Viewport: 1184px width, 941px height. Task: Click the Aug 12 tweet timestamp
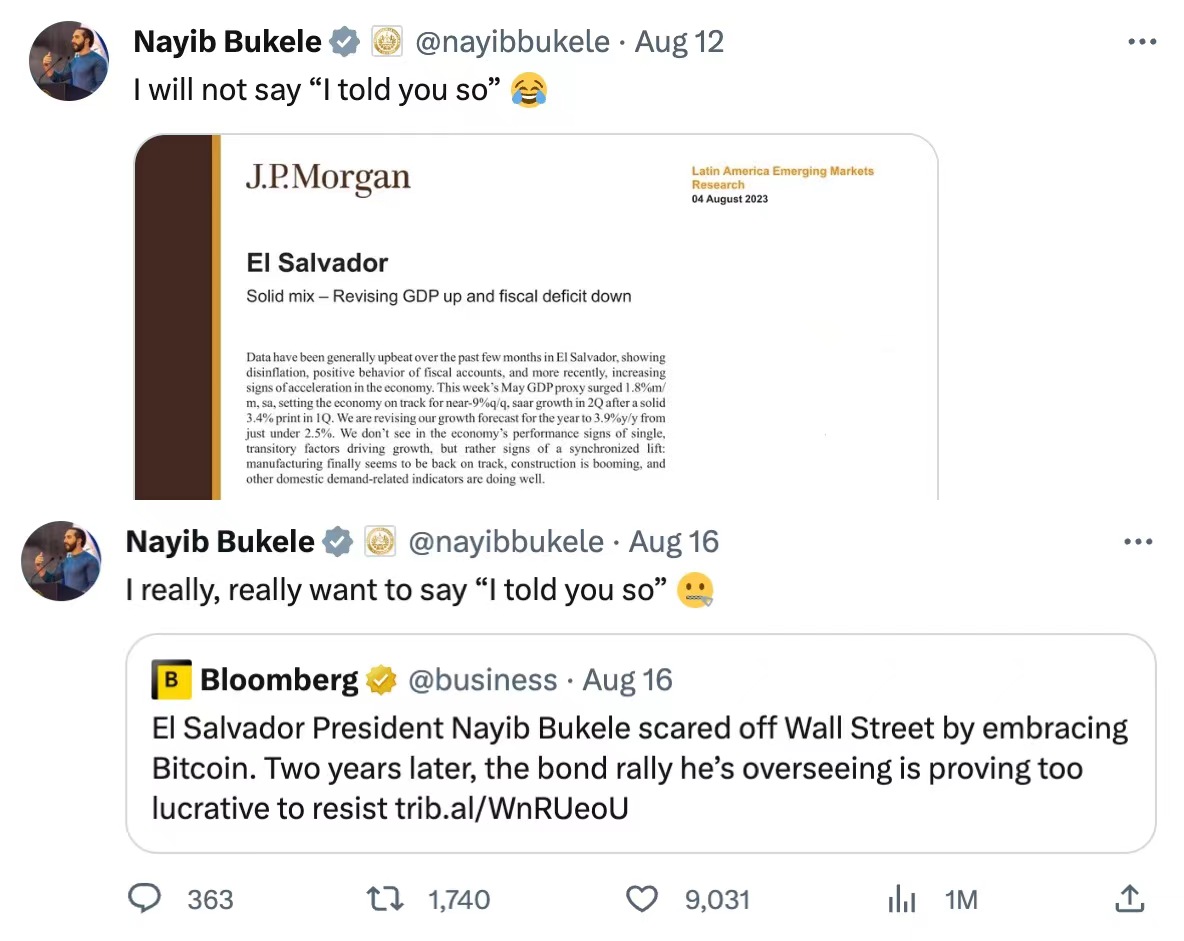click(679, 42)
